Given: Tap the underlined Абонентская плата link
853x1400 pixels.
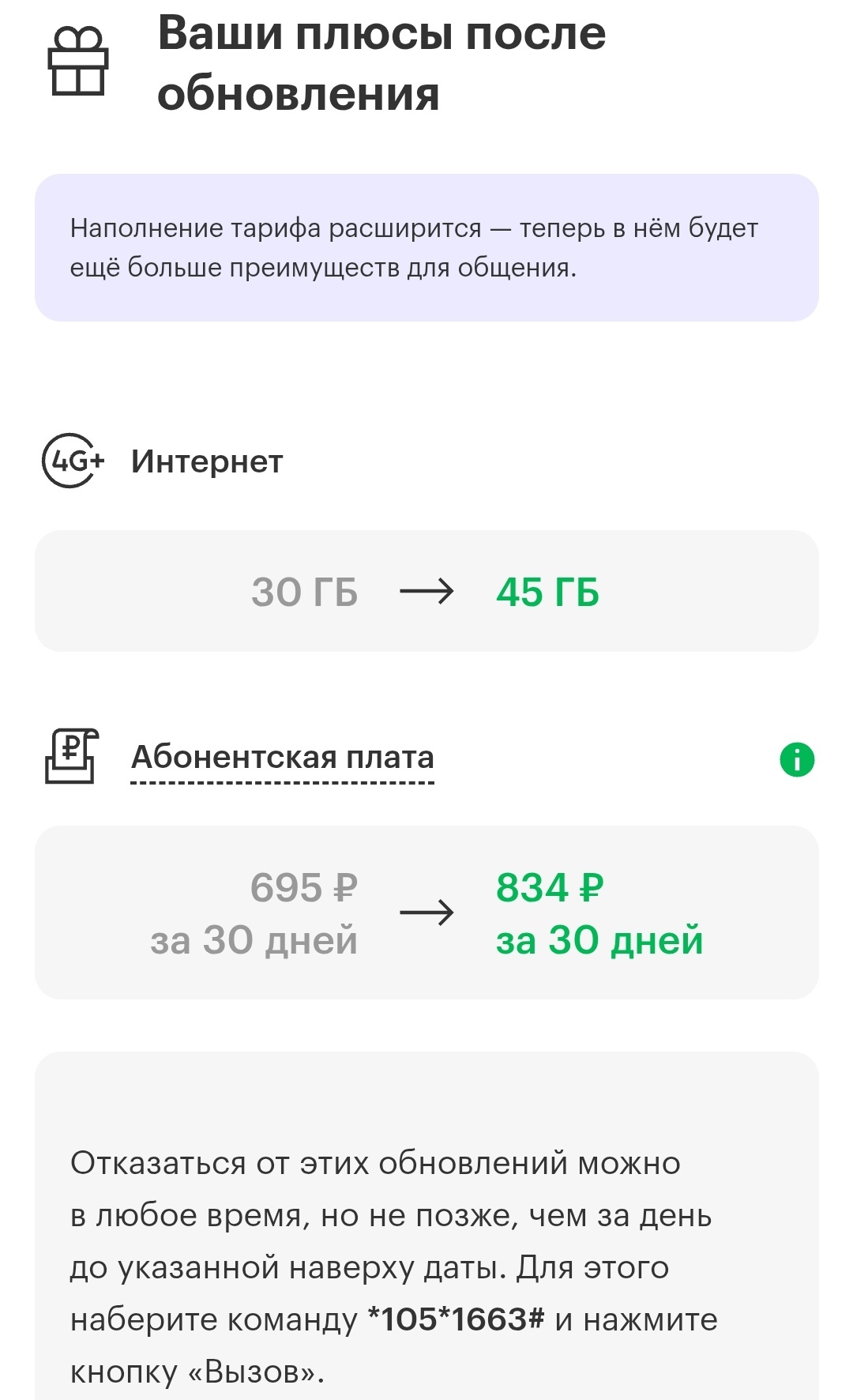Looking at the screenshot, I should point(282,758).
